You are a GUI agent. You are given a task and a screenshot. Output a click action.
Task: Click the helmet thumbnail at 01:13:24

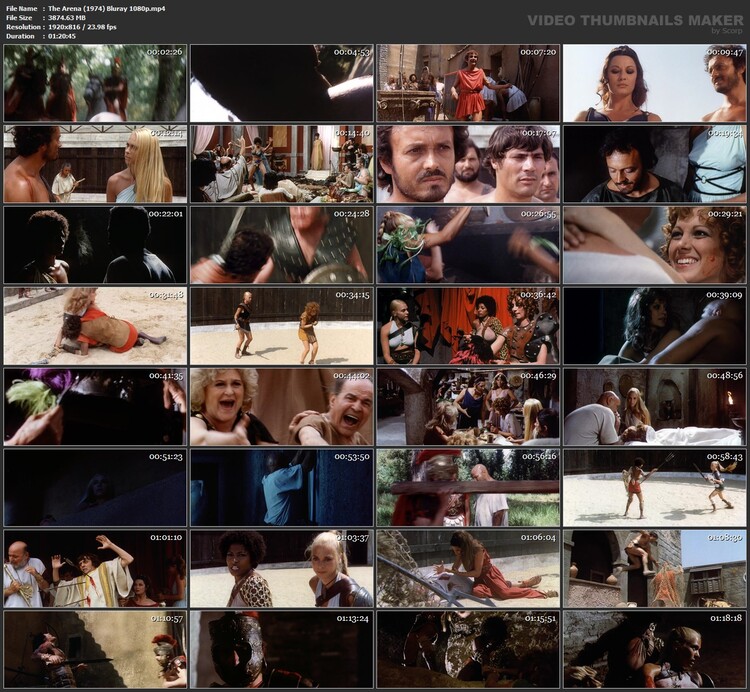281,650
